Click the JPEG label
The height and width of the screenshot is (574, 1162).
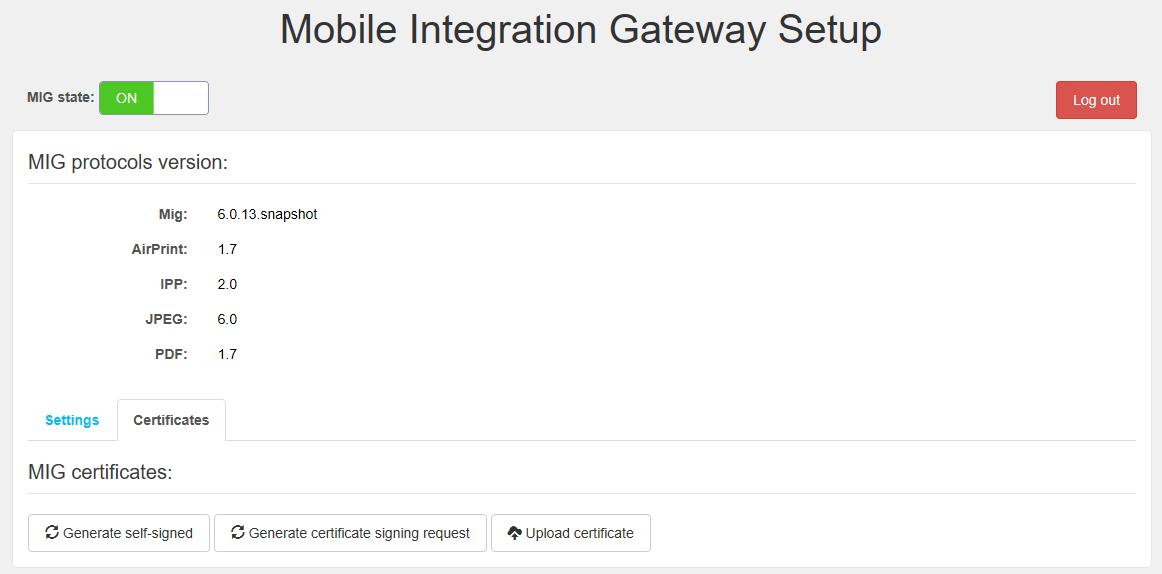[x=166, y=319]
